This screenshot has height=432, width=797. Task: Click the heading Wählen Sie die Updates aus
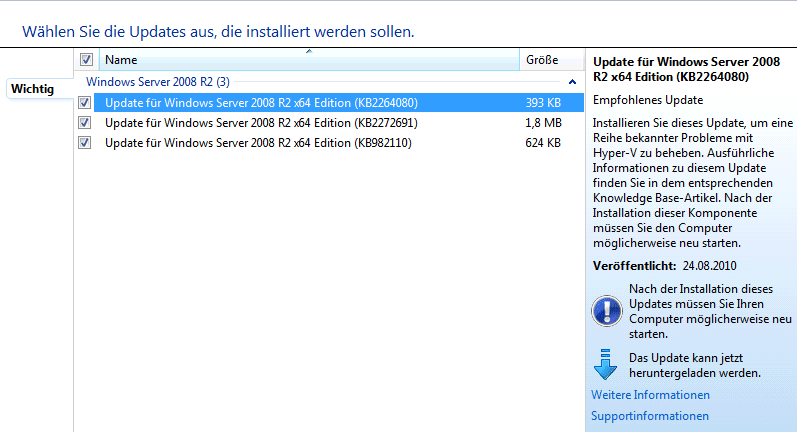(x=218, y=32)
